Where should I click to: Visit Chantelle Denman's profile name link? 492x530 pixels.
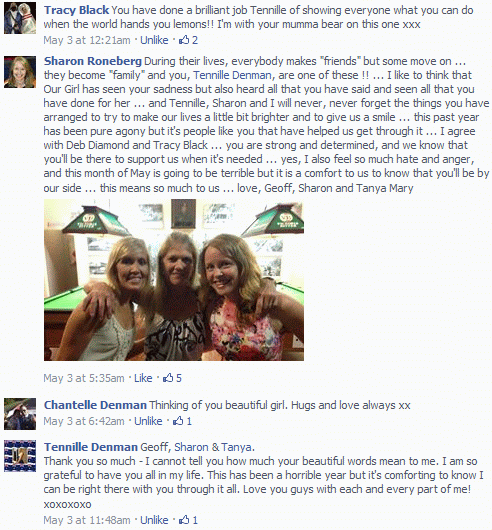pos(95,405)
